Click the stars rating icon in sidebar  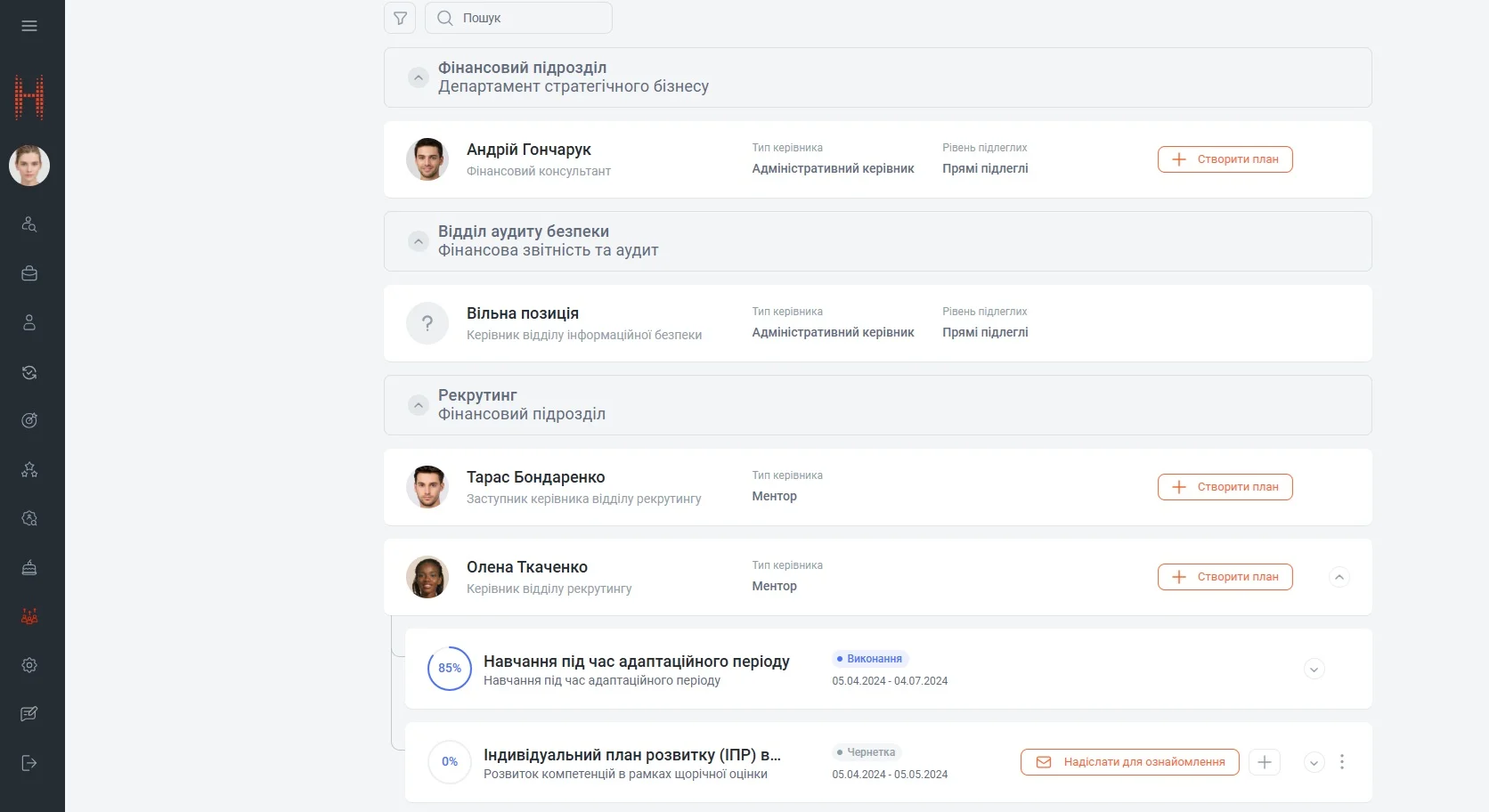29,469
